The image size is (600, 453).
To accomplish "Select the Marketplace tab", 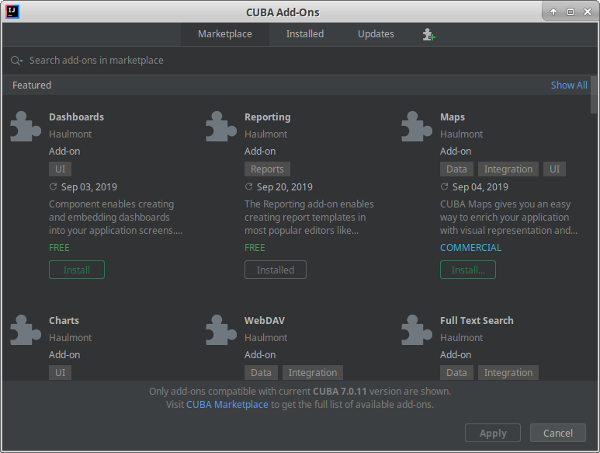I will click(x=225, y=34).
